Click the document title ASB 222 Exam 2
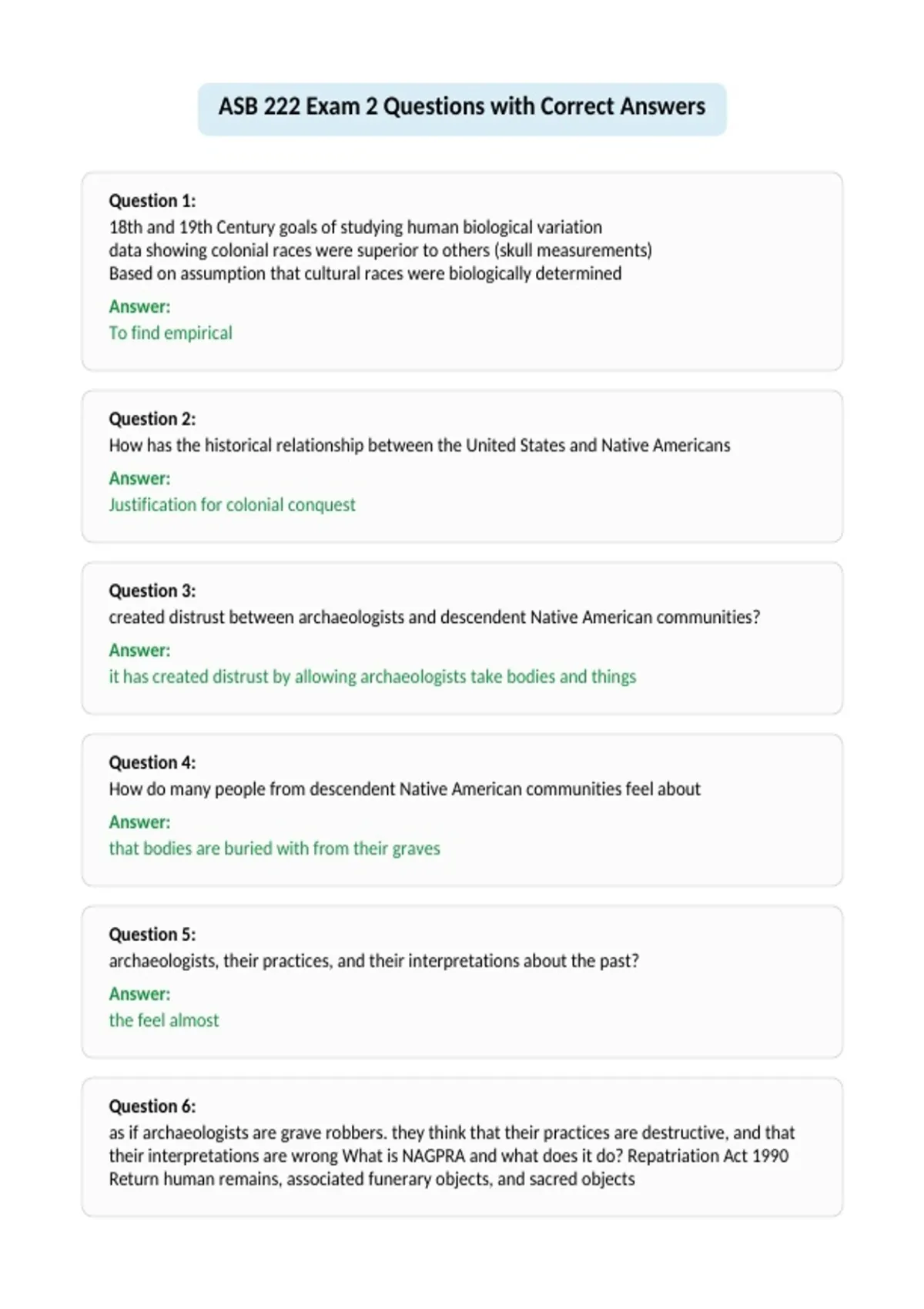Viewport: 924px width, 1309px height. coord(461,106)
